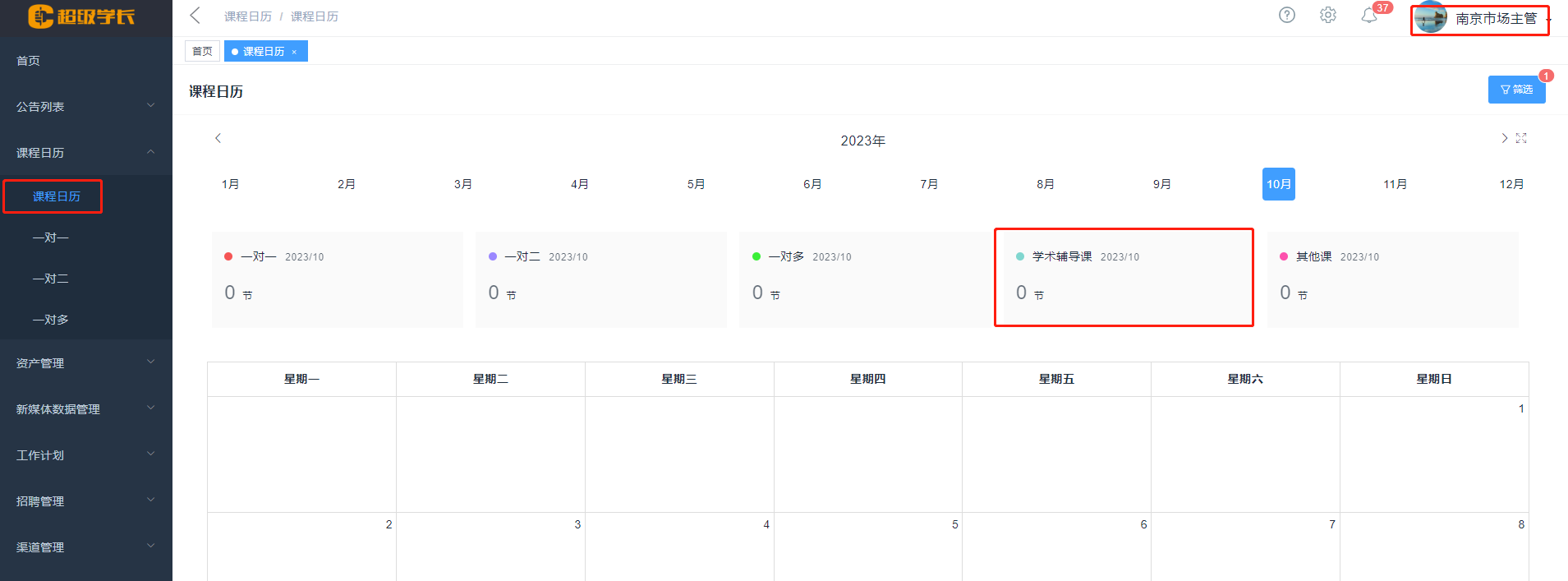Click the 筛选 filter button
Viewport: 1568px width, 581px height.
click(1516, 90)
